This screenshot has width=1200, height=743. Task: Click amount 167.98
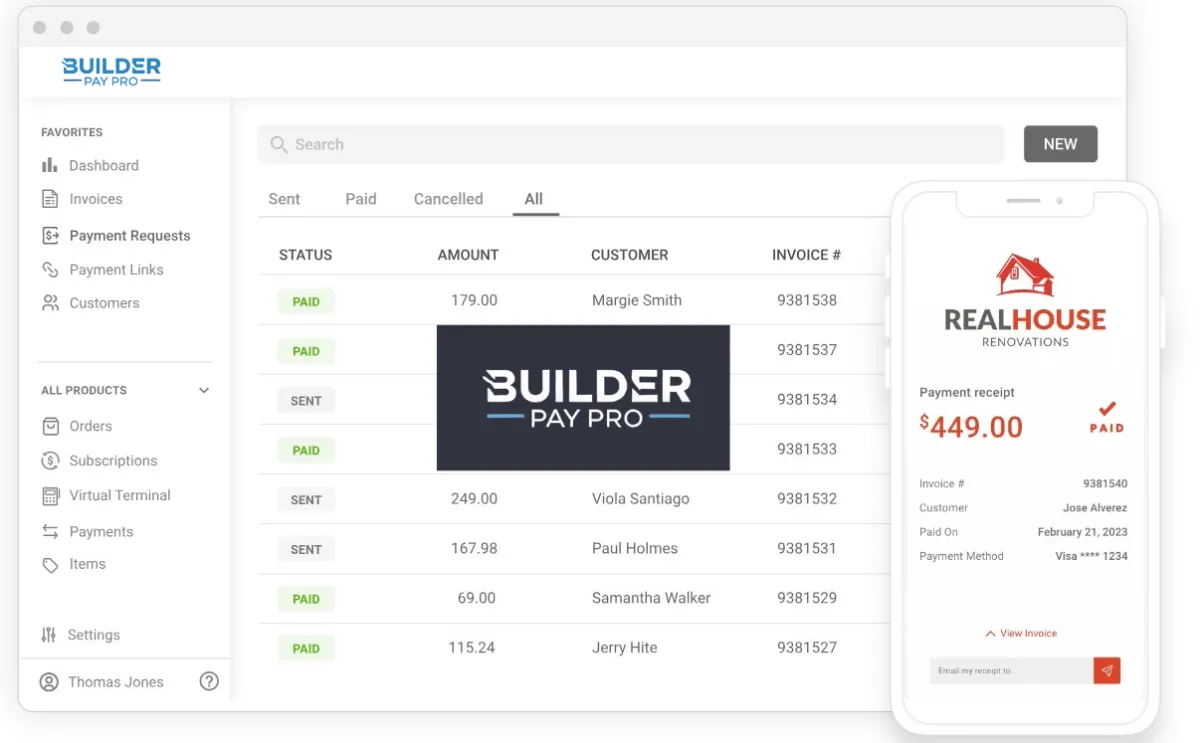click(x=473, y=548)
